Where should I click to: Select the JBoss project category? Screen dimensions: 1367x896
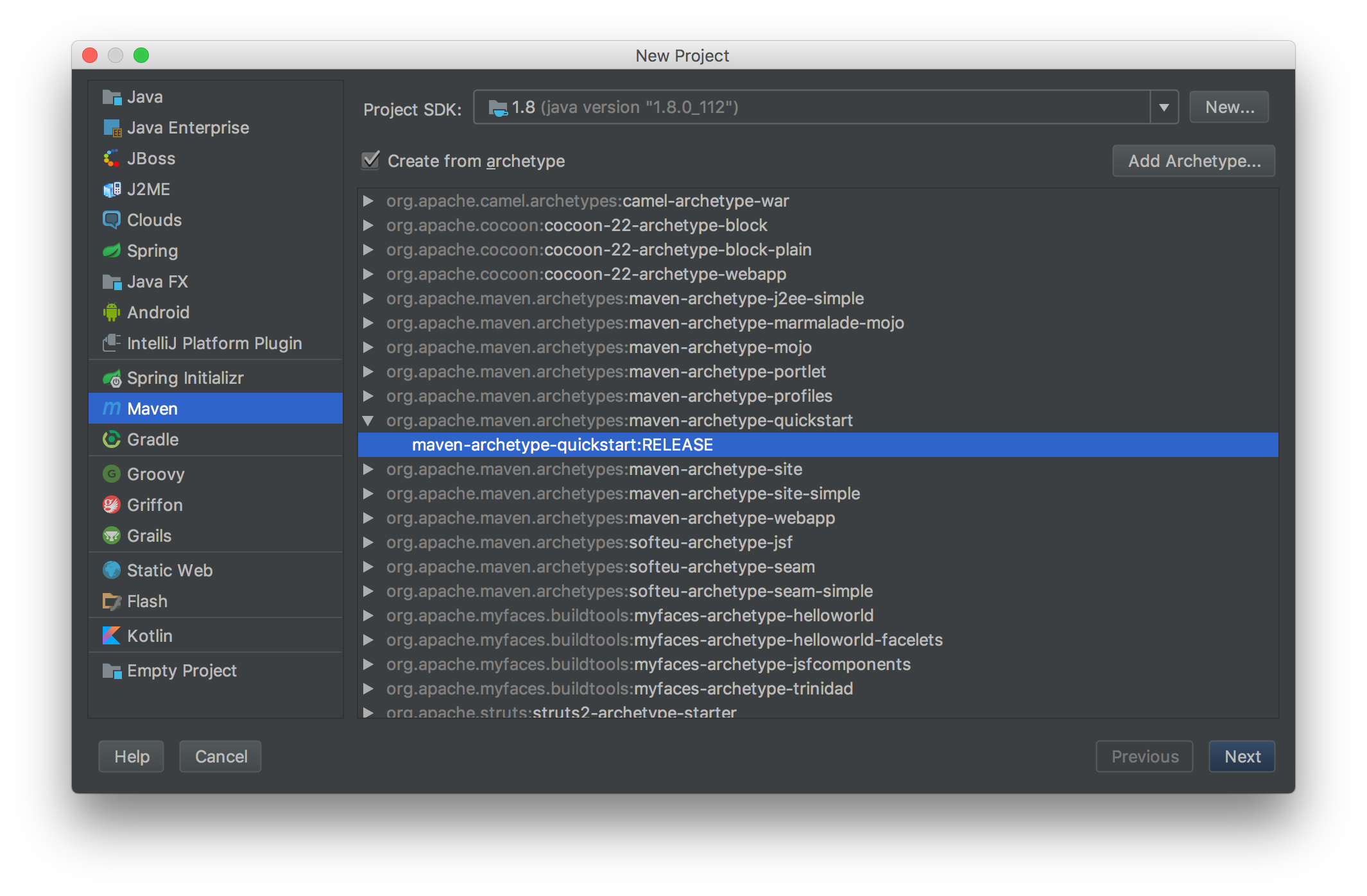click(x=151, y=159)
